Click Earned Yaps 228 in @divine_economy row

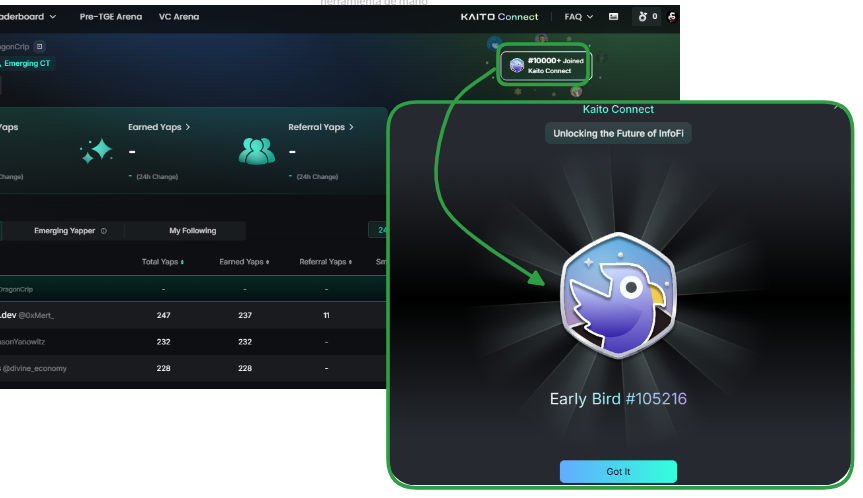(245, 368)
